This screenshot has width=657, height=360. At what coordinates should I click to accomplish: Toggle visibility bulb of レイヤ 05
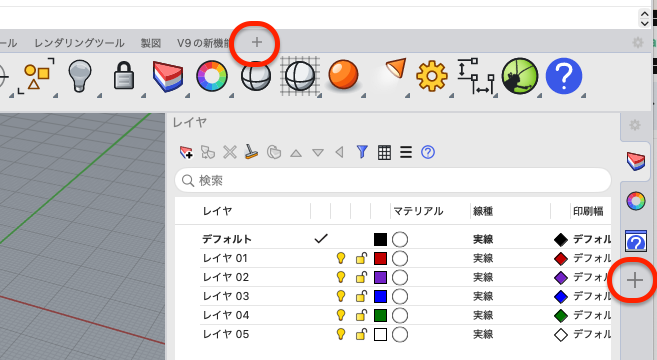[x=341, y=334]
